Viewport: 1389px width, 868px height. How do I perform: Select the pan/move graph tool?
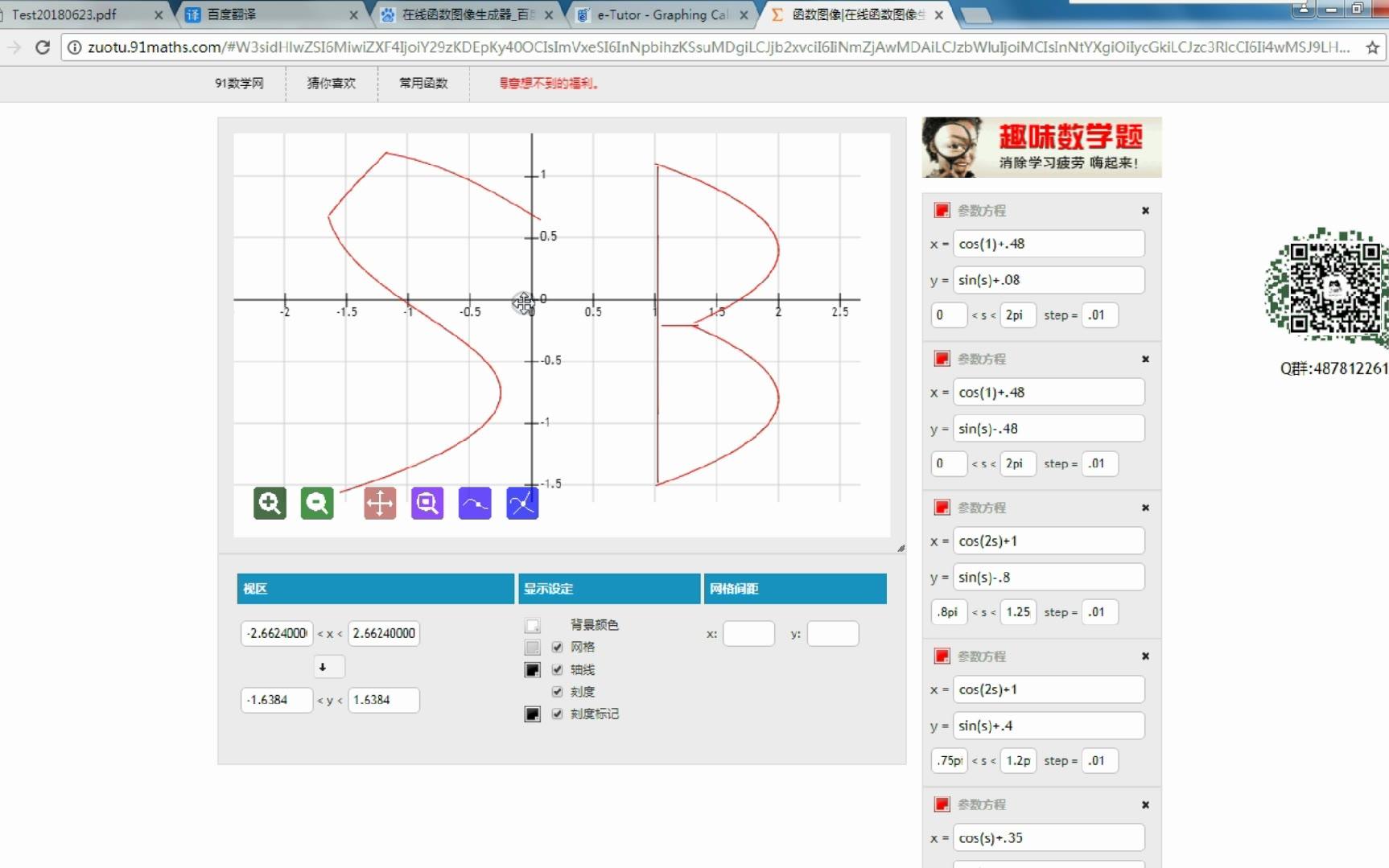coord(380,504)
